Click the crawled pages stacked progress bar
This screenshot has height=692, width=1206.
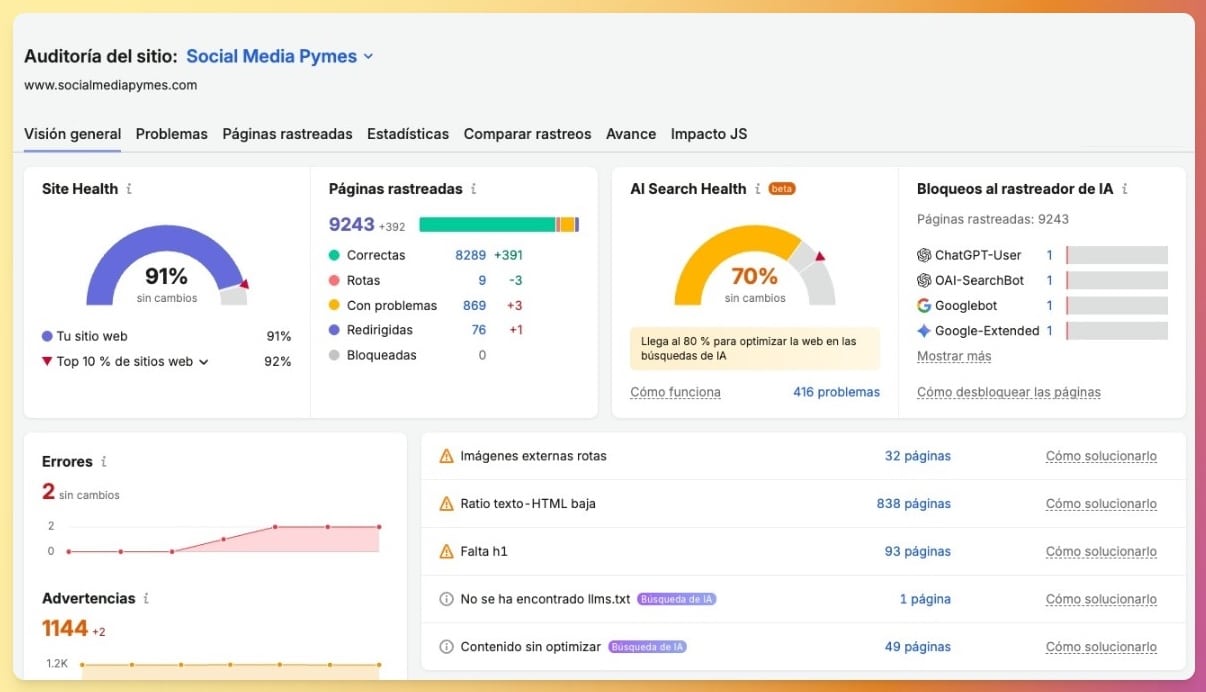499,225
